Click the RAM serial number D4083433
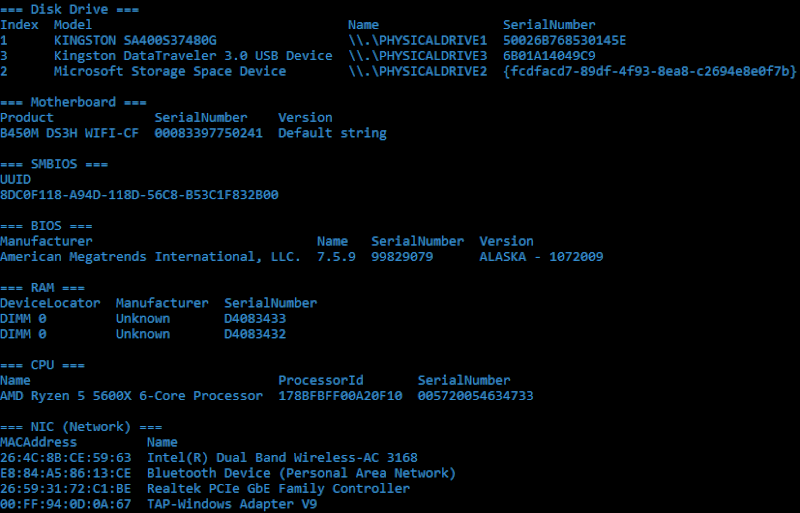800x513 pixels. tap(255, 318)
